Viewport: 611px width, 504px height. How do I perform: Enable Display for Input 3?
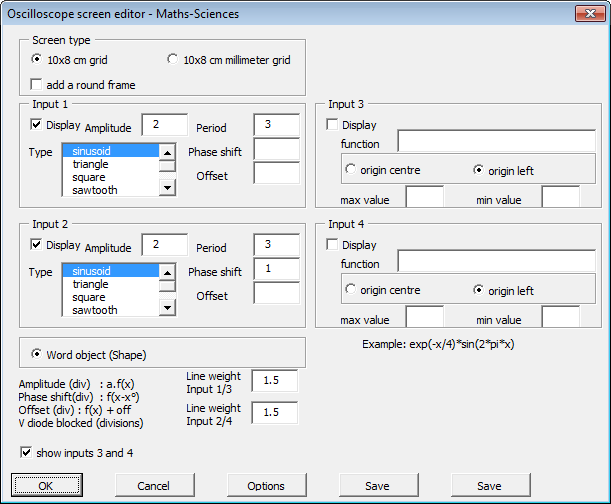(334, 125)
